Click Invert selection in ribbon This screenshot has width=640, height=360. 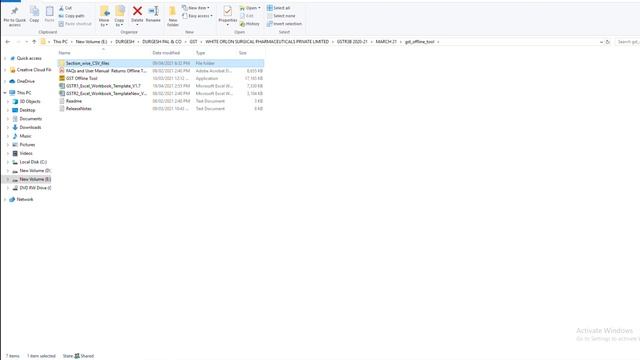pos(284,24)
